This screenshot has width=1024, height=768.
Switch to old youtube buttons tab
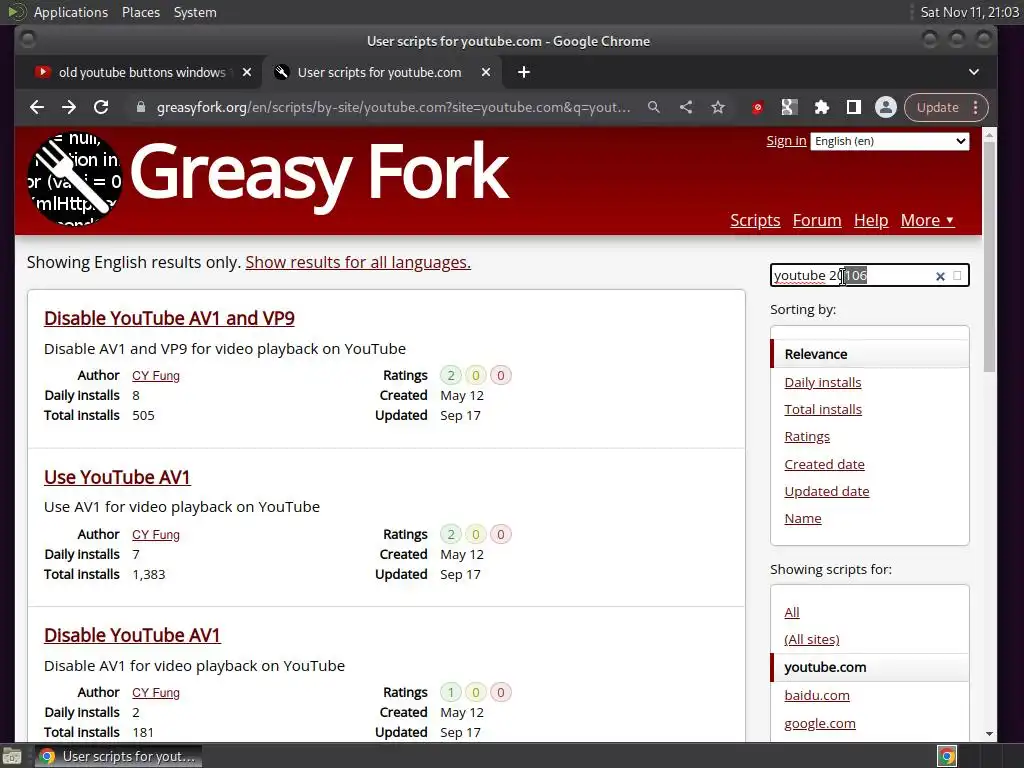(x=142, y=72)
